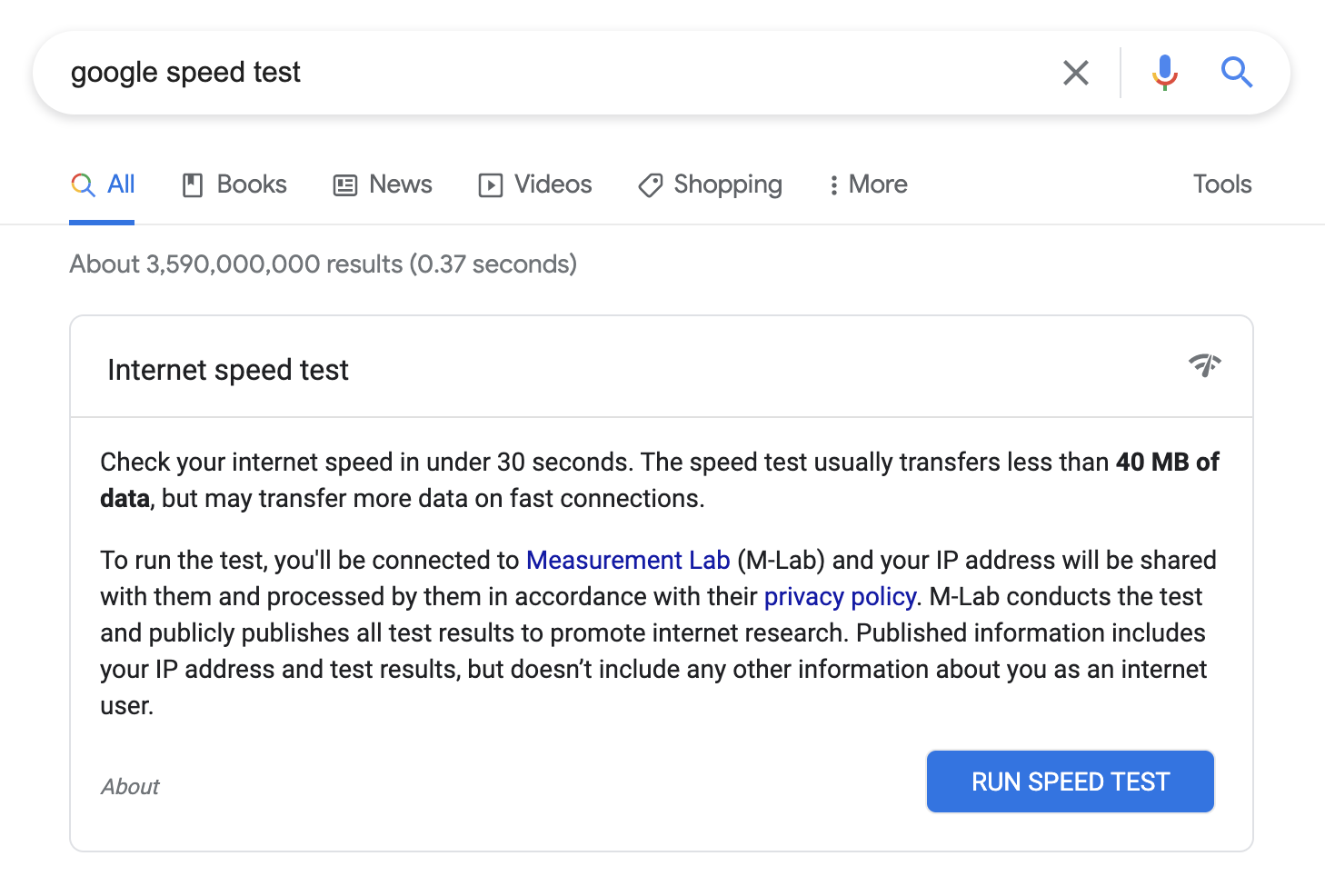The image size is (1325, 896).
Task: Open the Tools menu
Action: 1222,184
